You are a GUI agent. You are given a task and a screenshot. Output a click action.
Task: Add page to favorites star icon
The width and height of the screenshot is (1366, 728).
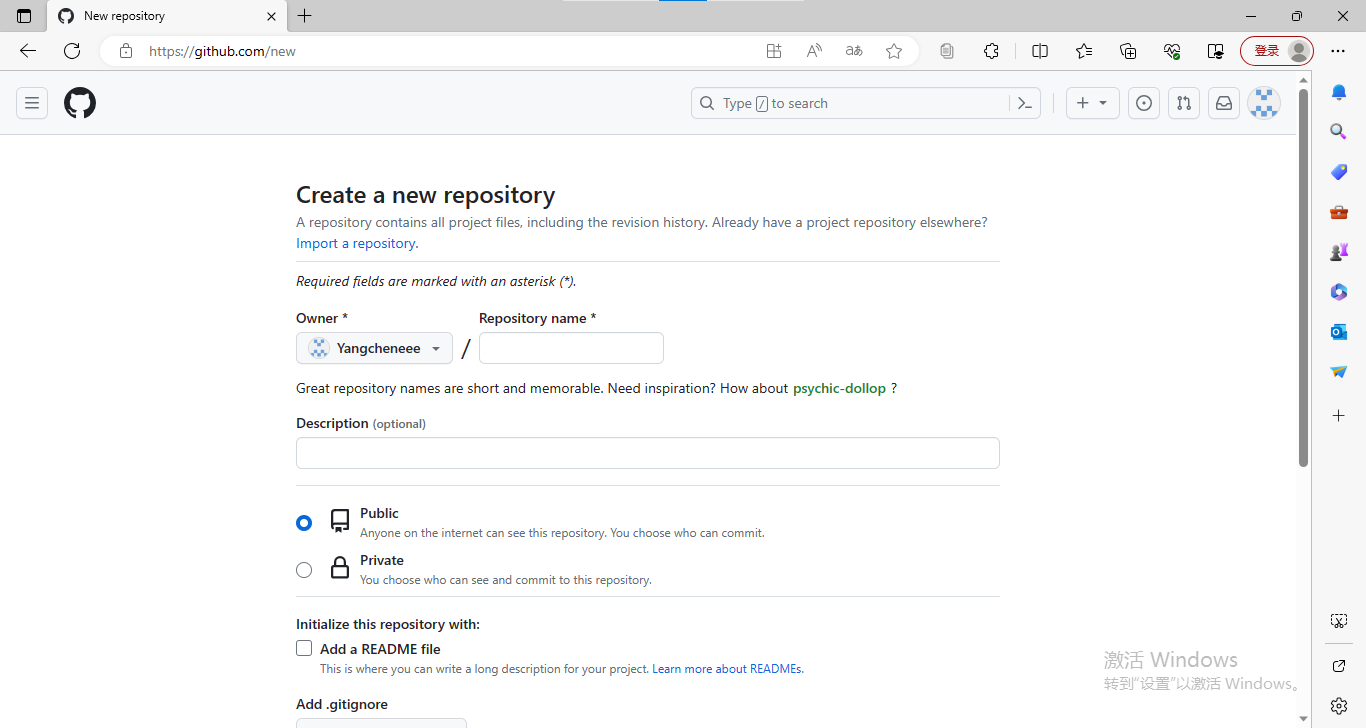[x=894, y=51]
